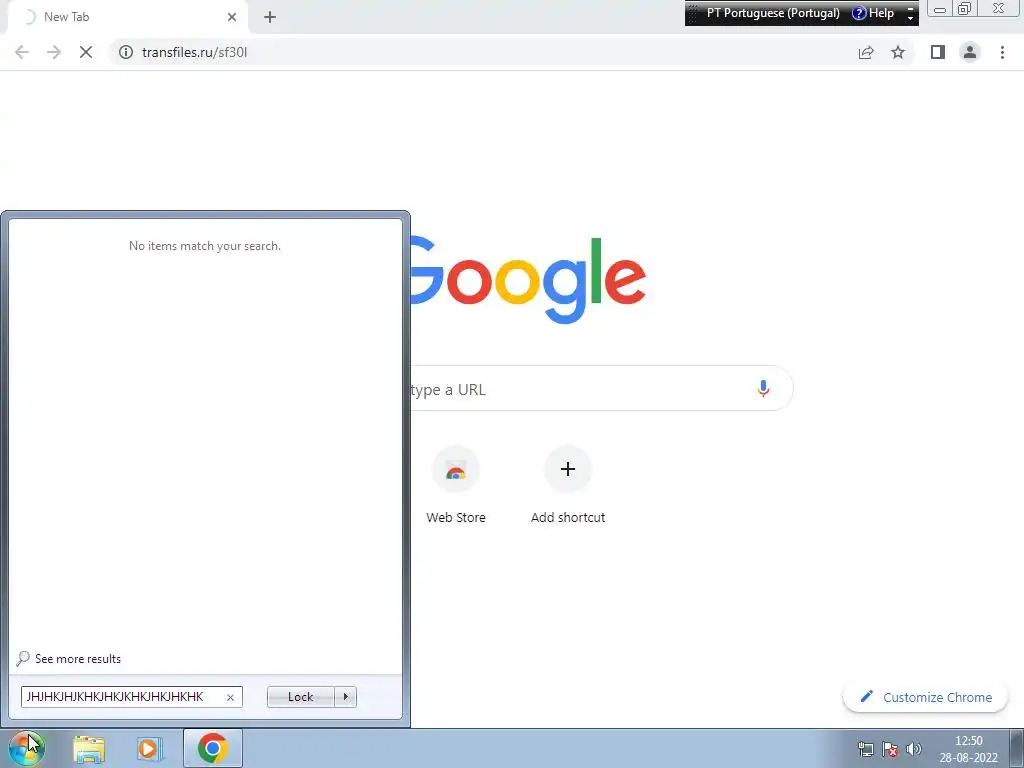Click the language bar Help button
The height and width of the screenshot is (768, 1024).
click(x=873, y=13)
